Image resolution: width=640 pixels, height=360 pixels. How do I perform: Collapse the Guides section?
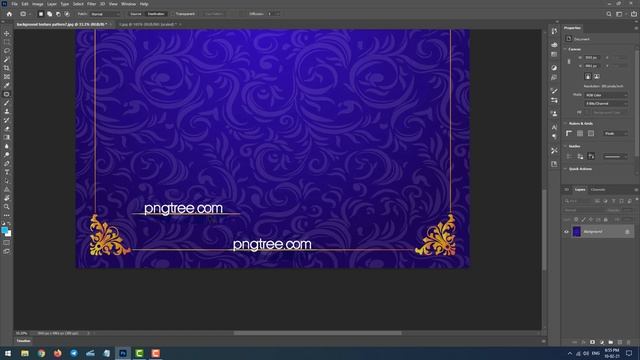click(x=565, y=146)
